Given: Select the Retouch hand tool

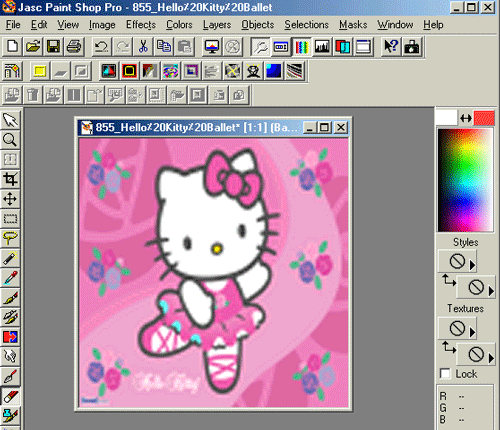Looking at the screenshot, I should 10,356.
